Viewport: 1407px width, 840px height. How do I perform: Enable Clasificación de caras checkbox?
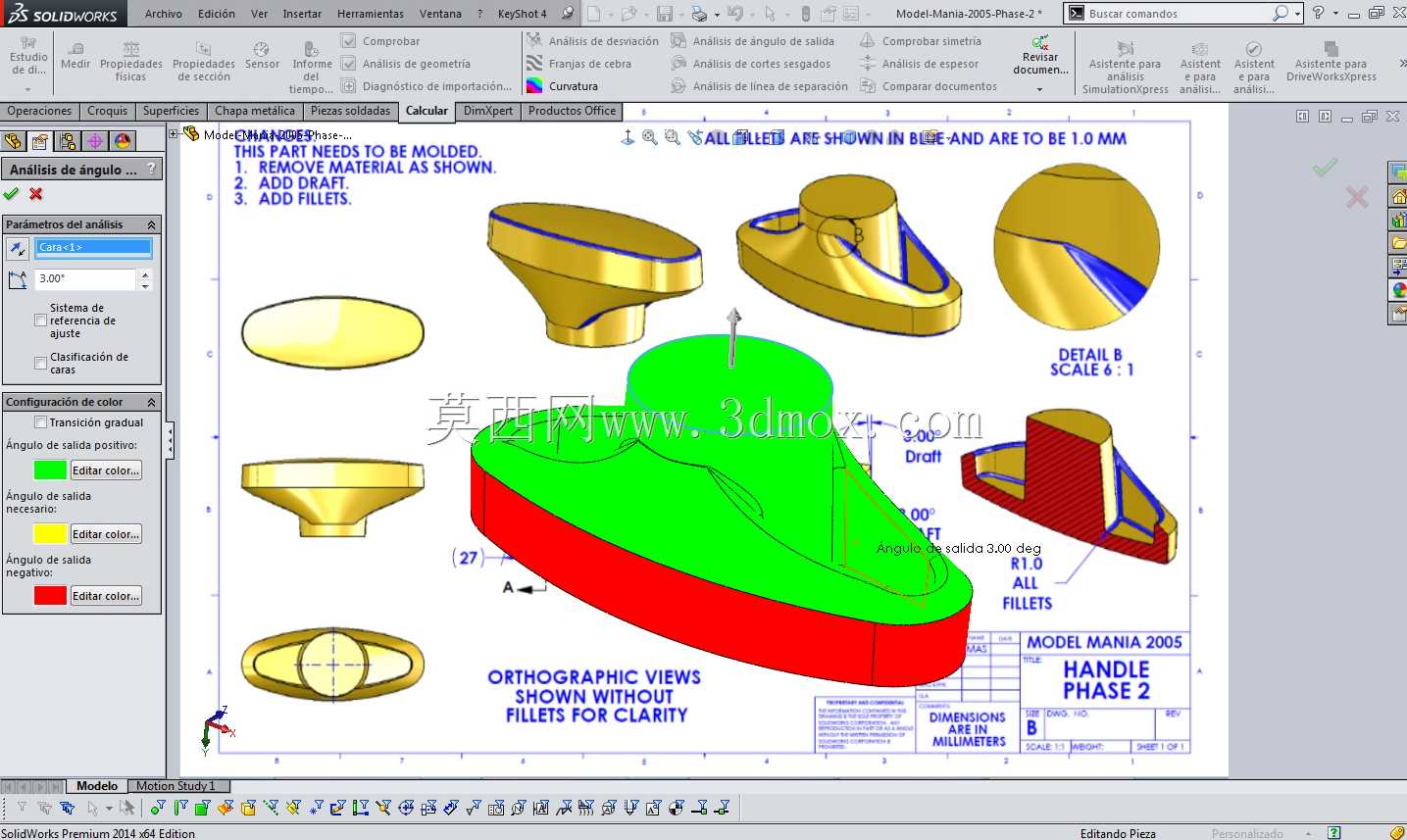(40, 364)
